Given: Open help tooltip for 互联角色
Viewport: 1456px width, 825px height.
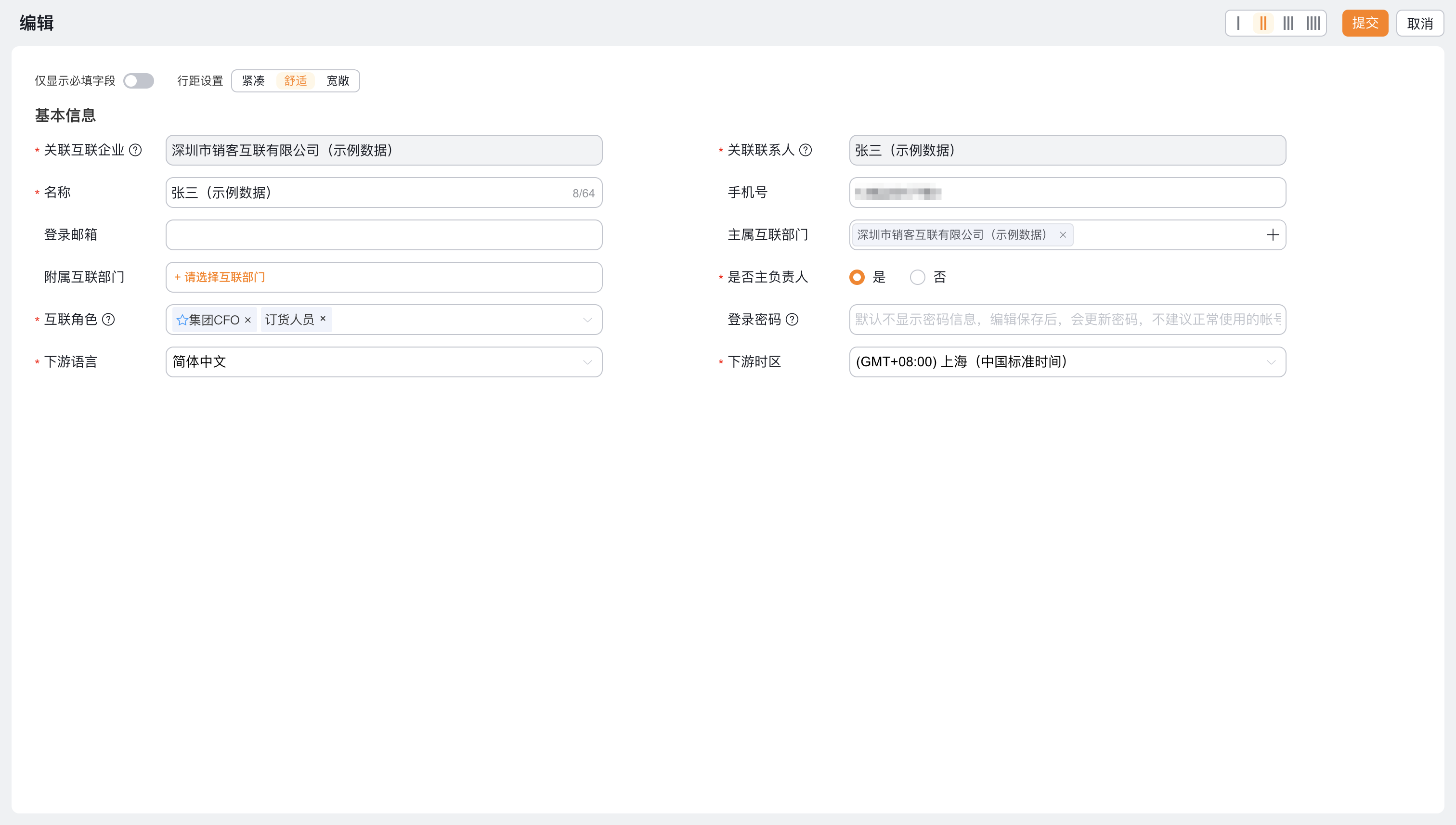Looking at the screenshot, I should (108, 320).
